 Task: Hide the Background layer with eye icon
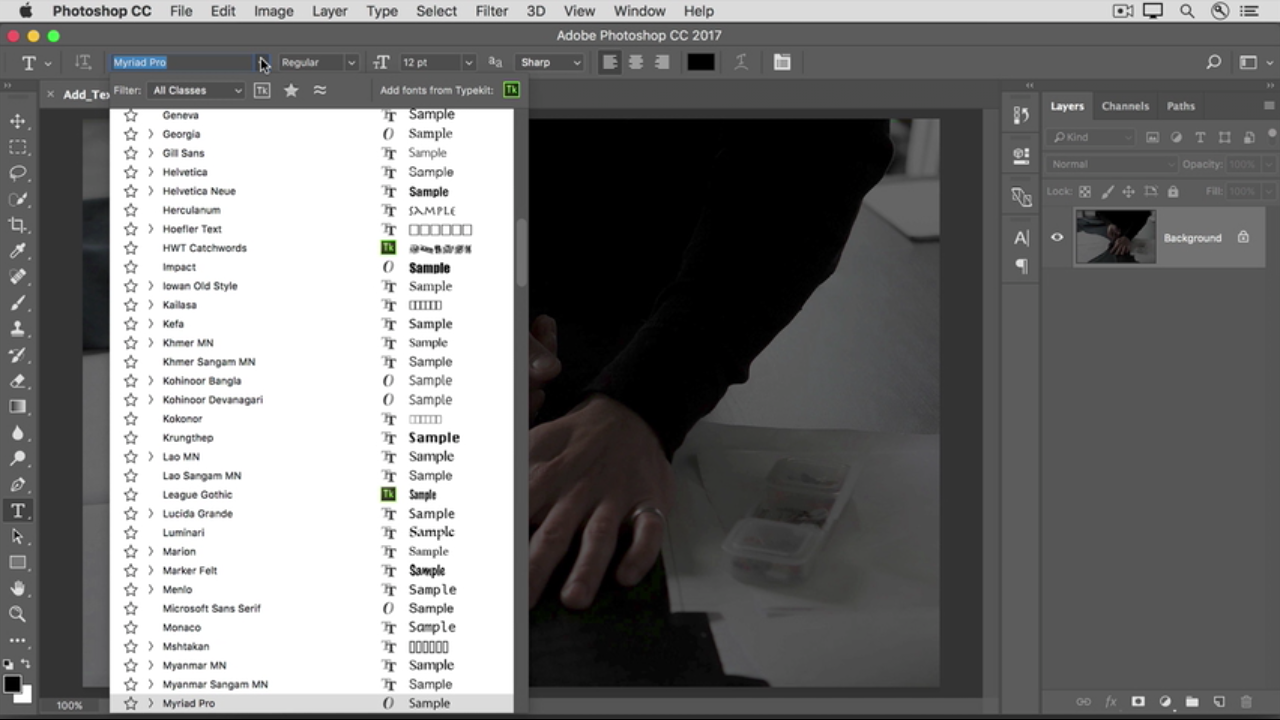pos(1057,238)
